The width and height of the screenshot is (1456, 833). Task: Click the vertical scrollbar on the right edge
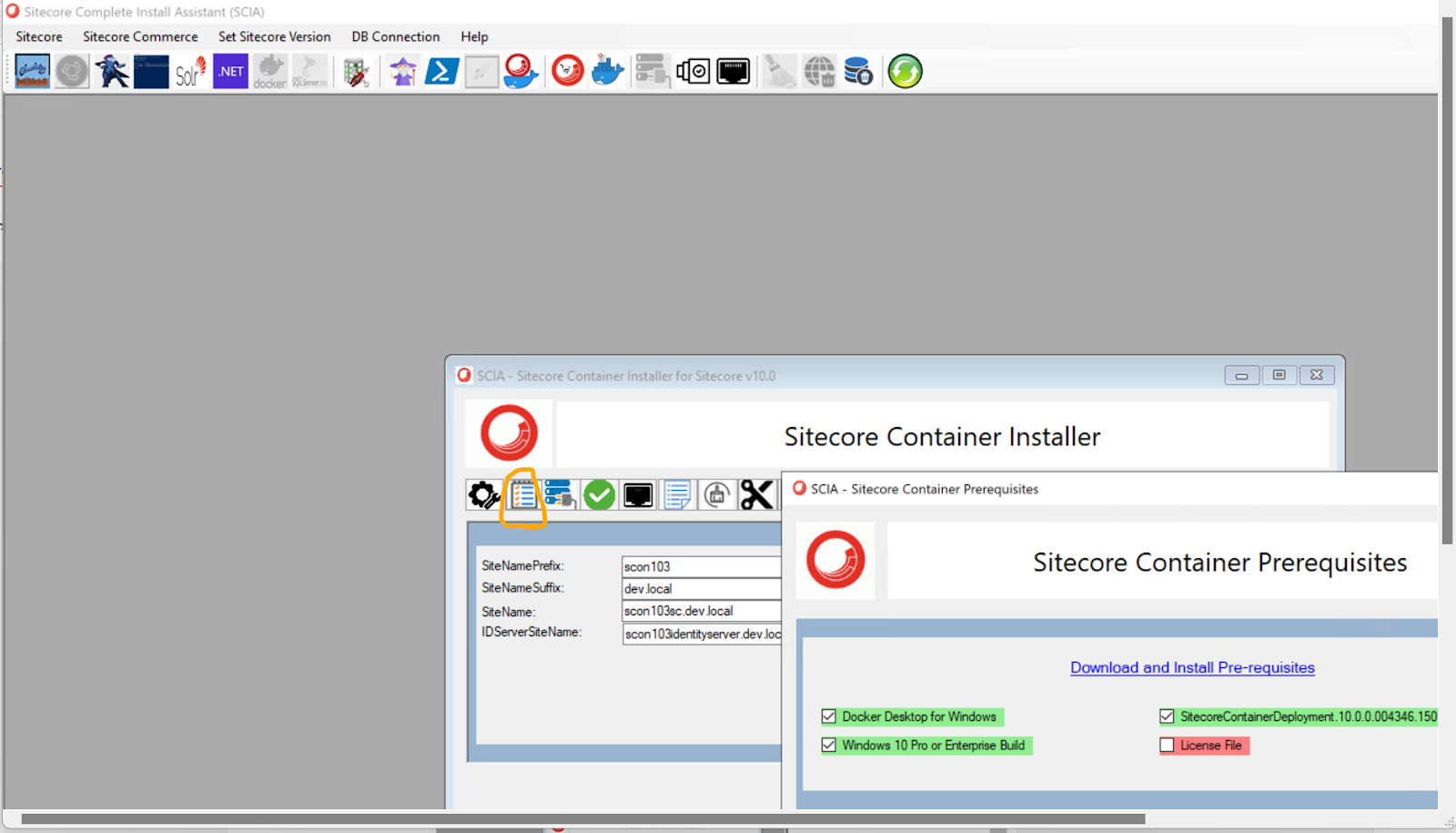click(x=1447, y=280)
